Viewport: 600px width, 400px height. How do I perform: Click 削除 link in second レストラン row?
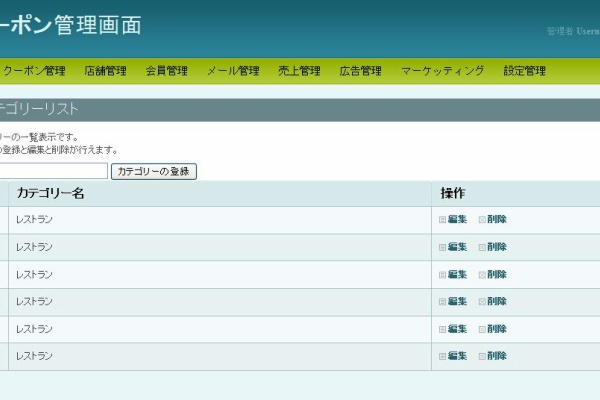(497, 247)
